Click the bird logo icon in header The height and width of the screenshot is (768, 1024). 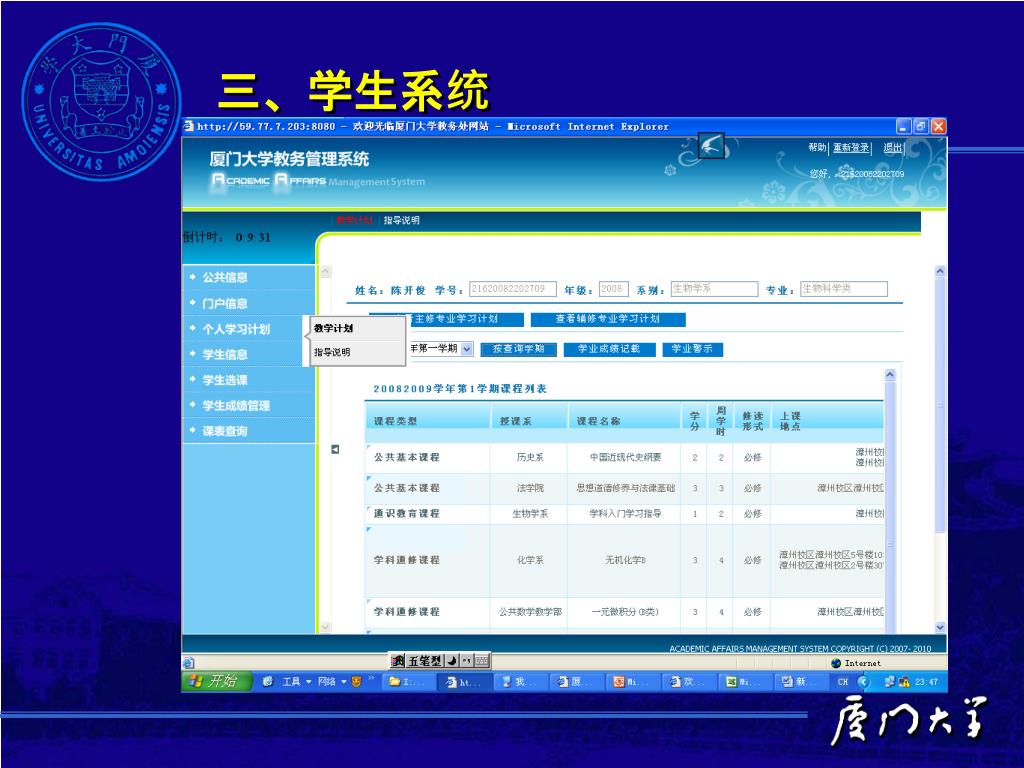[711, 145]
